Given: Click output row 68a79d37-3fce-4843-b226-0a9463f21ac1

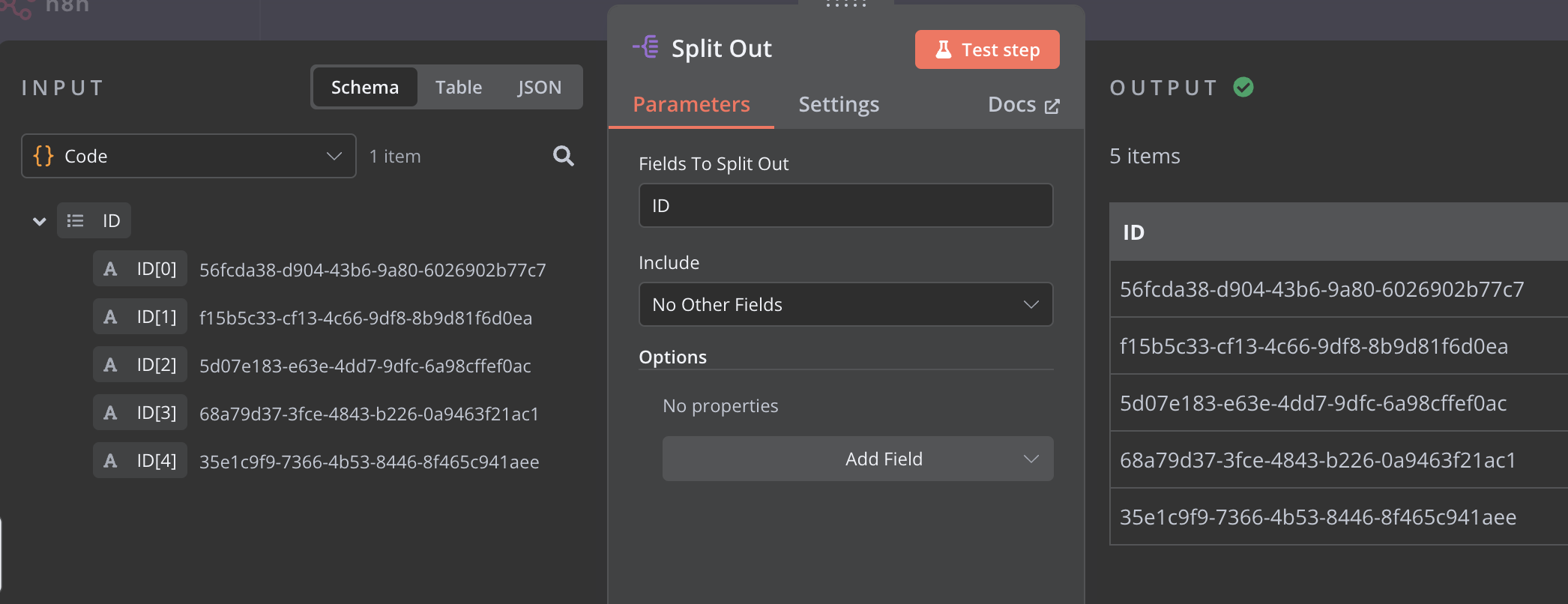Looking at the screenshot, I should (x=1339, y=460).
